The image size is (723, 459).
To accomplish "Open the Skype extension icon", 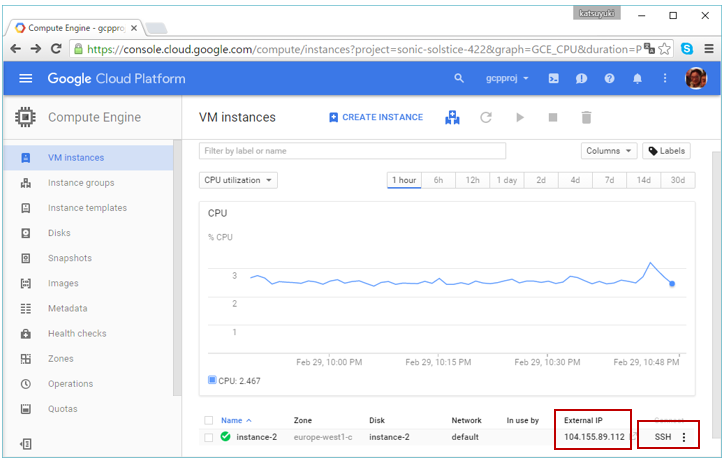I will click(687, 48).
